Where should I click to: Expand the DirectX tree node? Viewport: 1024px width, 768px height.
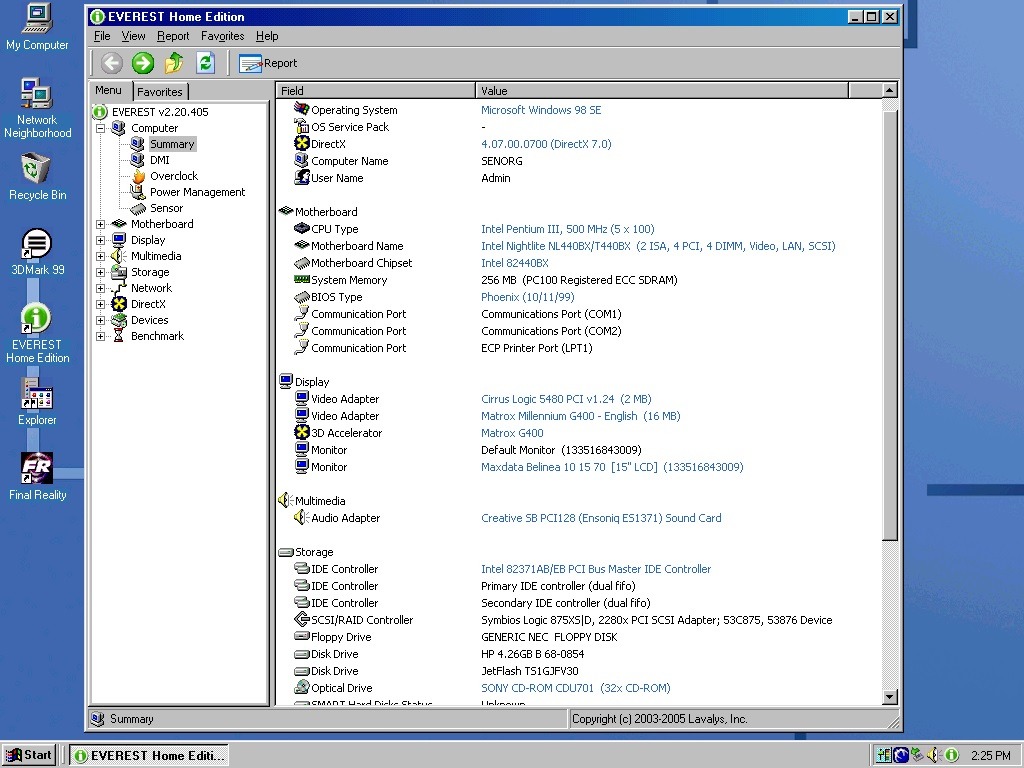[101, 304]
